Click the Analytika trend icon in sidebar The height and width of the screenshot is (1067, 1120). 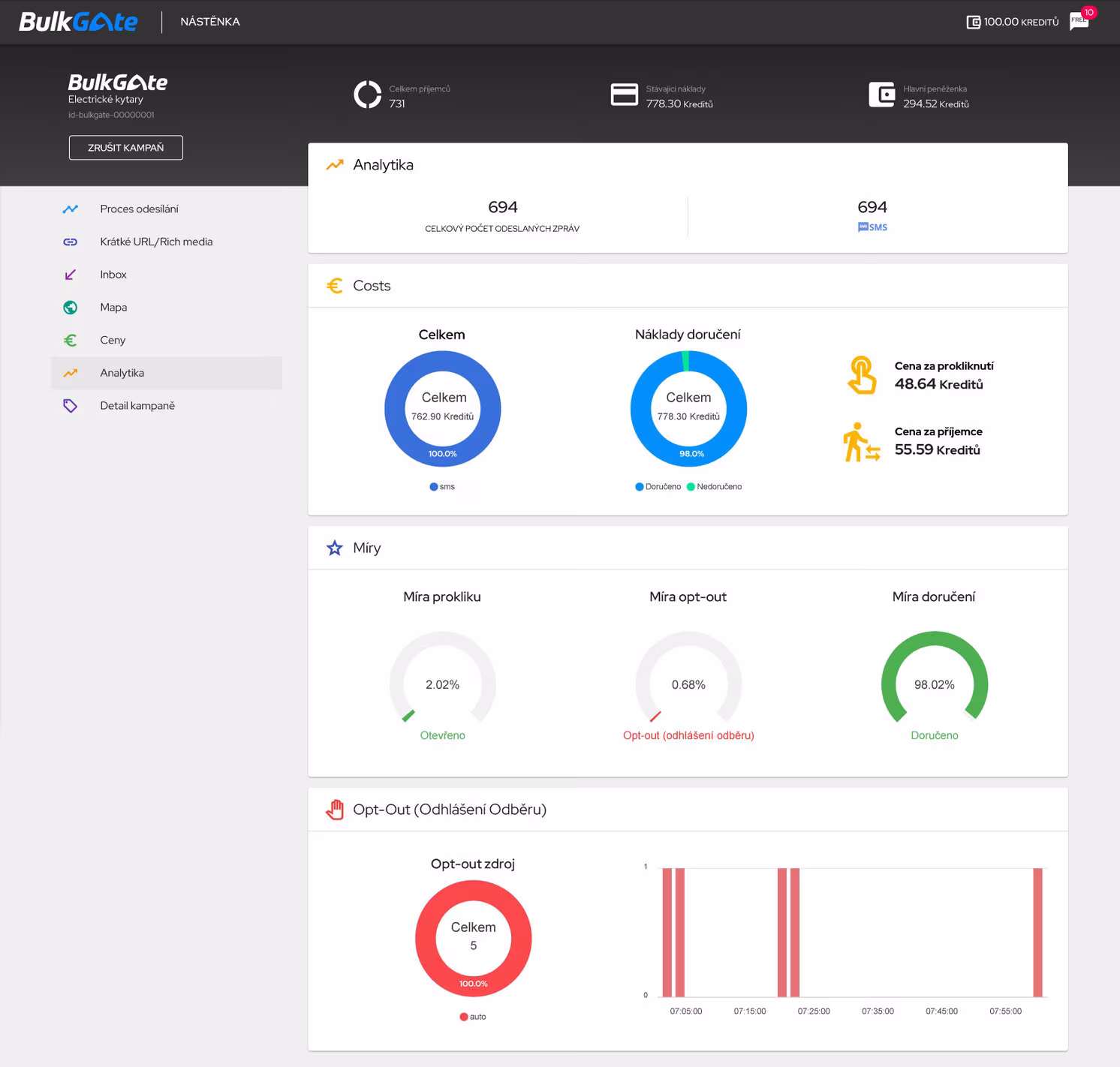tap(71, 373)
